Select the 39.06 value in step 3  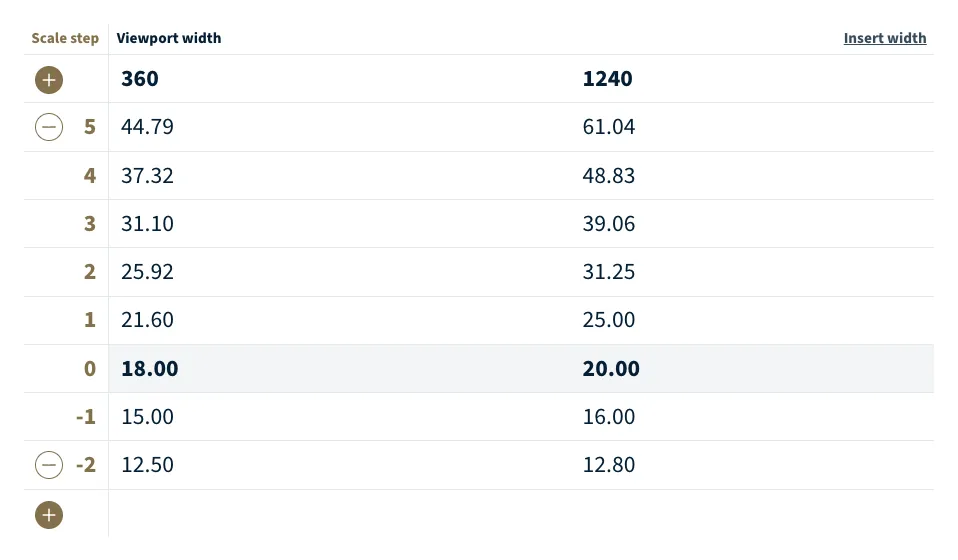[x=608, y=224]
